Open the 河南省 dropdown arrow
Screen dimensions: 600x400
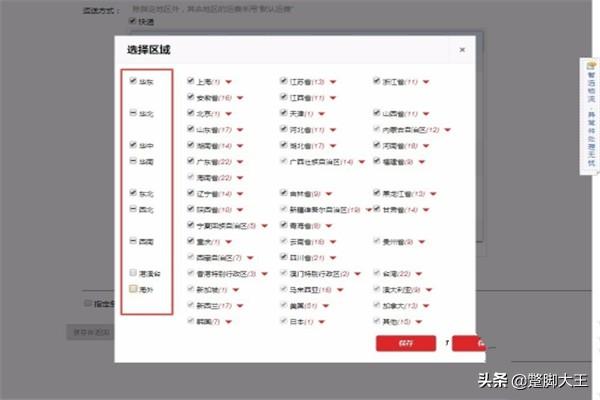(x=426, y=146)
